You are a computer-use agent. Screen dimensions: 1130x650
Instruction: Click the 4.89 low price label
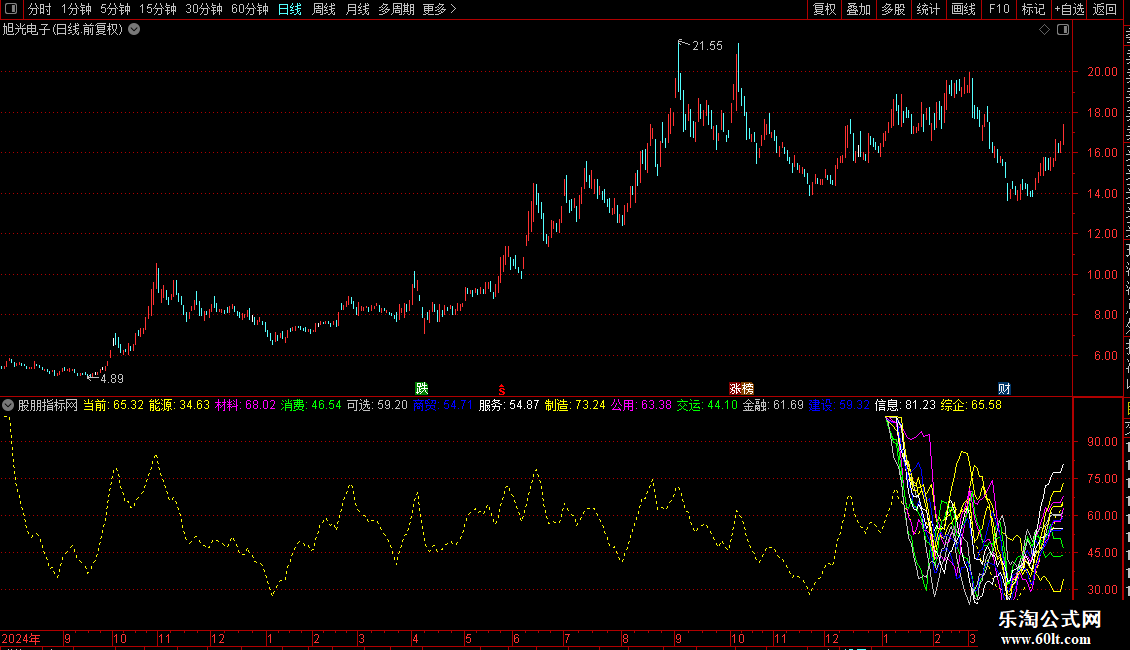[112, 378]
